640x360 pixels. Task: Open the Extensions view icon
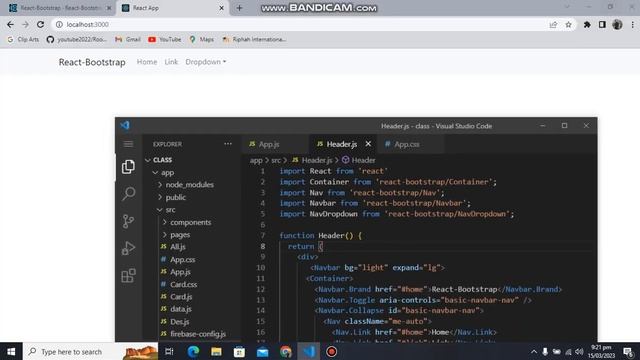pos(128,276)
